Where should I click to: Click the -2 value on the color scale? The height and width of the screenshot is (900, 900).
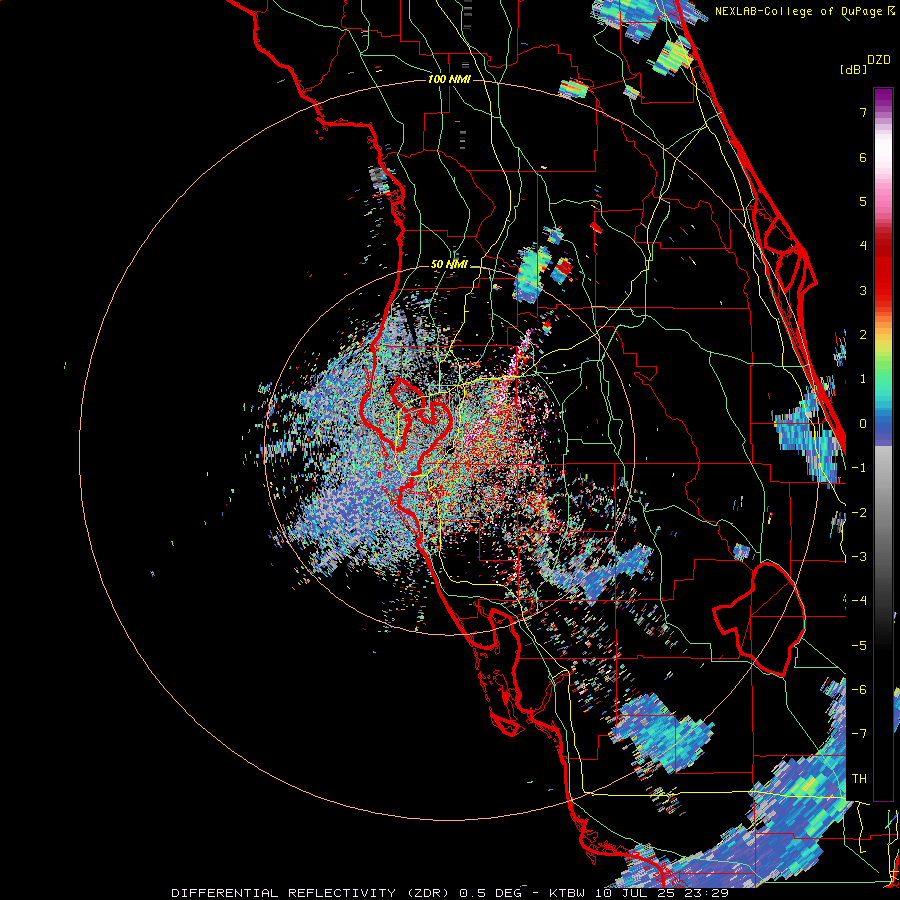click(859, 513)
